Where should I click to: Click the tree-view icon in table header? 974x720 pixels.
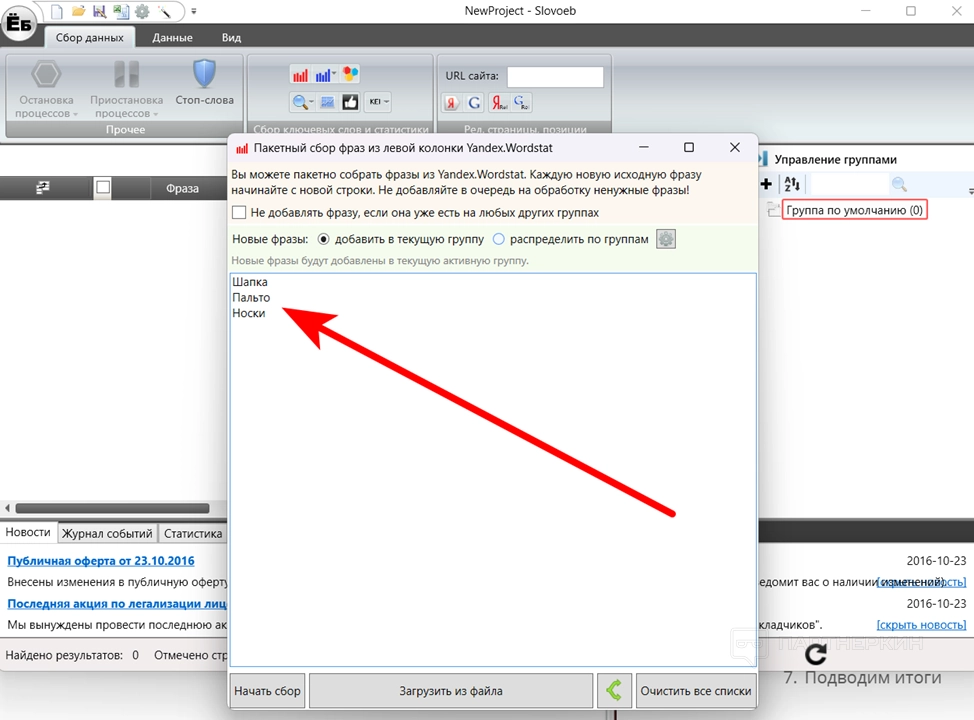click(43, 187)
